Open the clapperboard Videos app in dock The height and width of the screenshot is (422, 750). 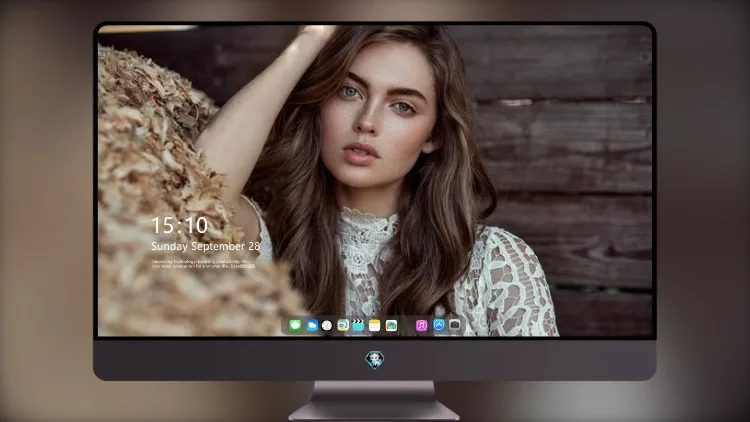[x=358, y=326]
